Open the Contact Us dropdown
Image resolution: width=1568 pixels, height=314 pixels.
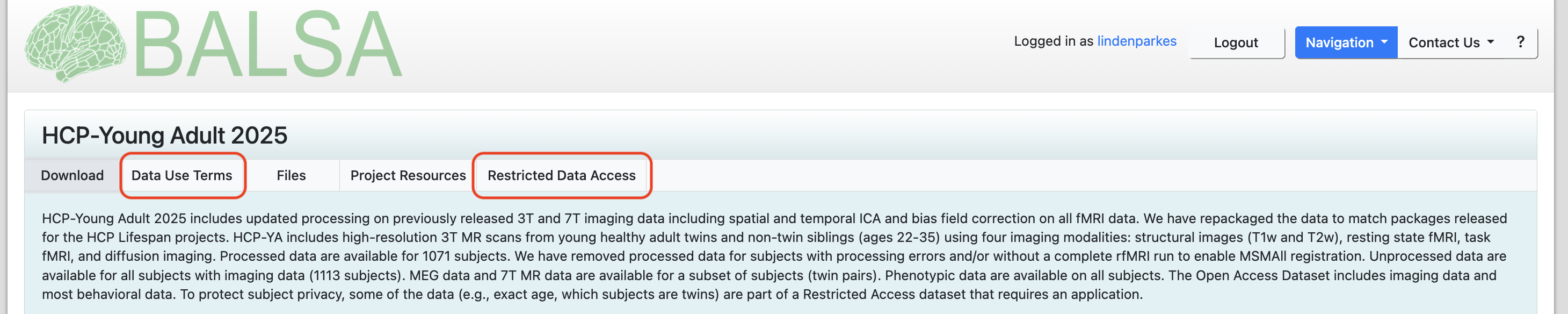(1450, 42)
